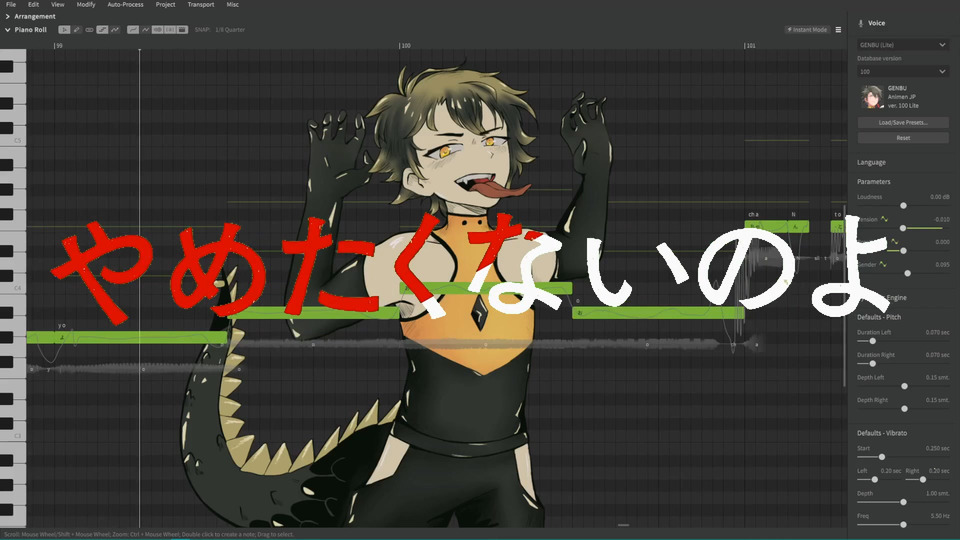Click the vibrato Freq slider handle
960x540 pixels.
tap(903, 525)
